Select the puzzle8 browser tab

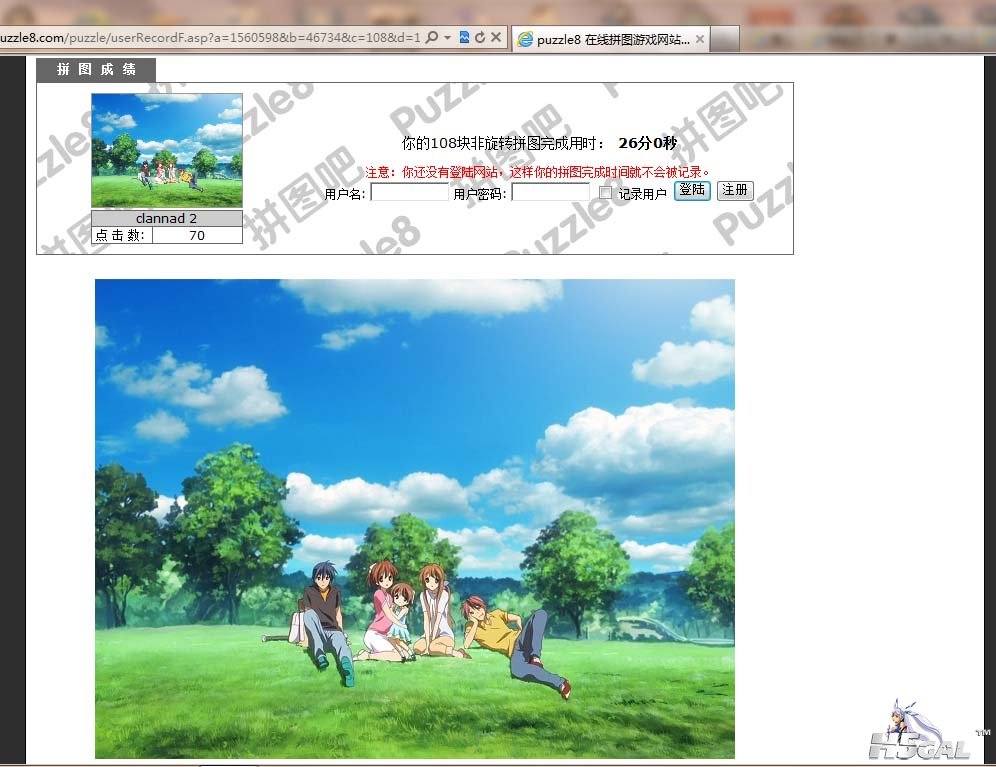tap(611, 39)
